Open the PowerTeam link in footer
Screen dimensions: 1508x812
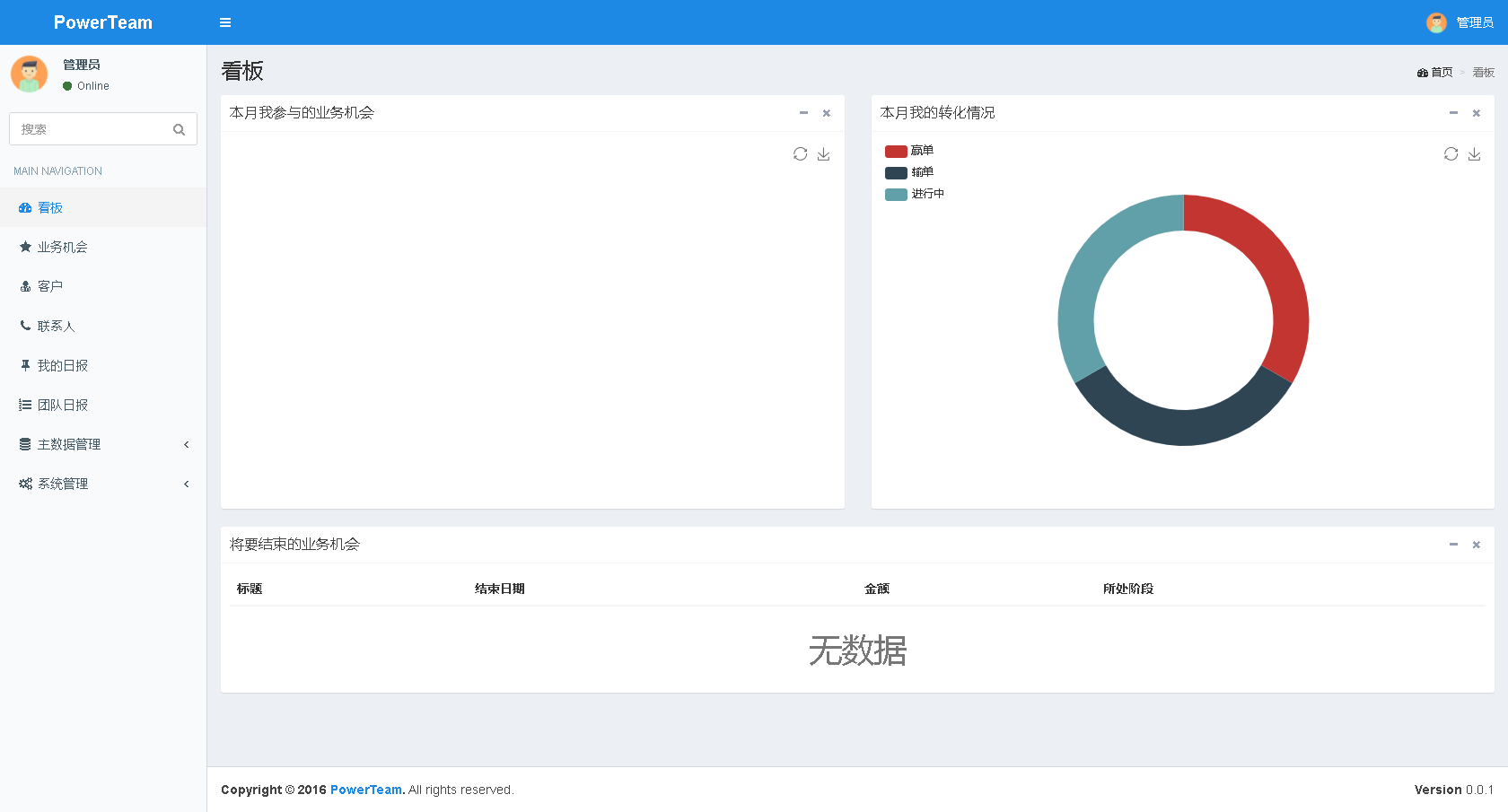coord(366,790)
